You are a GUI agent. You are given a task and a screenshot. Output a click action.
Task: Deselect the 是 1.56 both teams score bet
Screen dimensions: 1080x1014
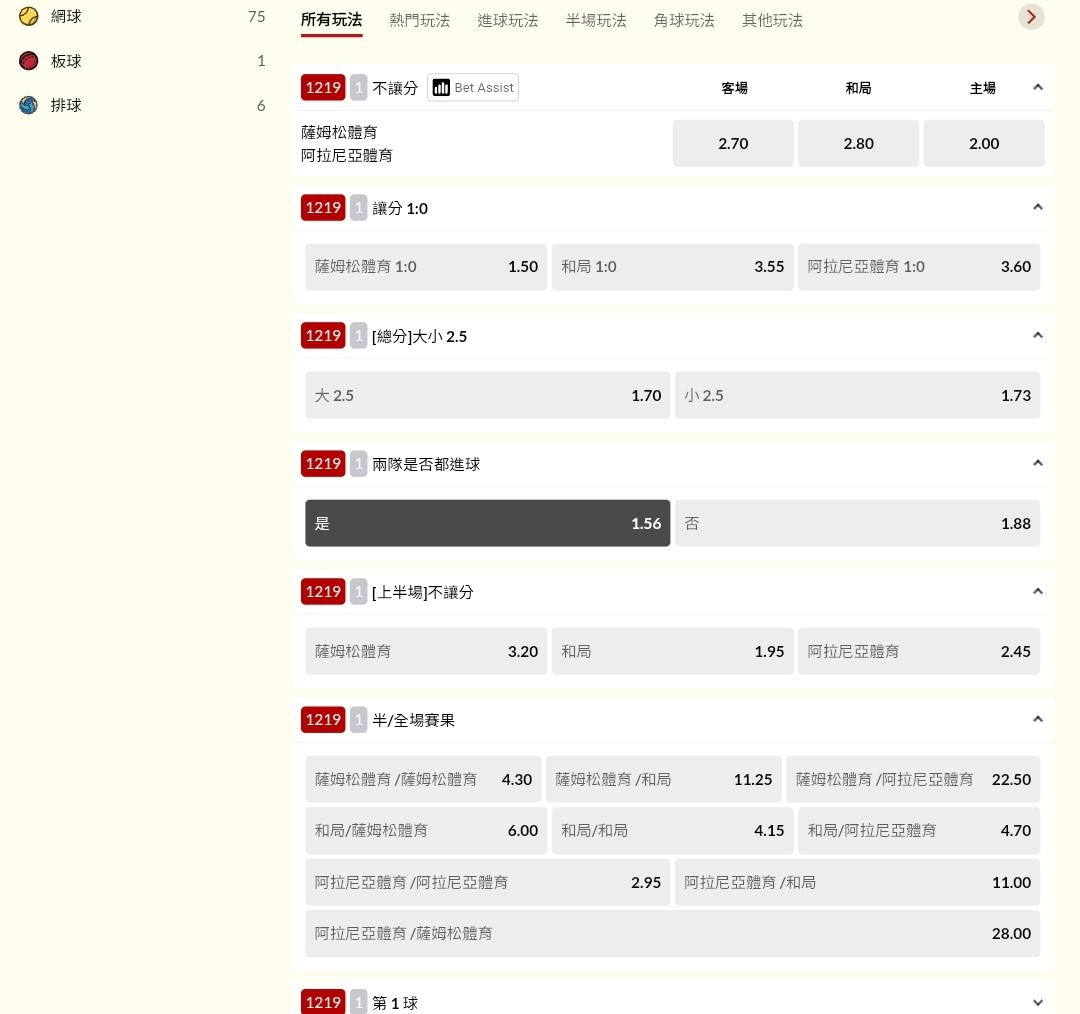coord(488,523)
